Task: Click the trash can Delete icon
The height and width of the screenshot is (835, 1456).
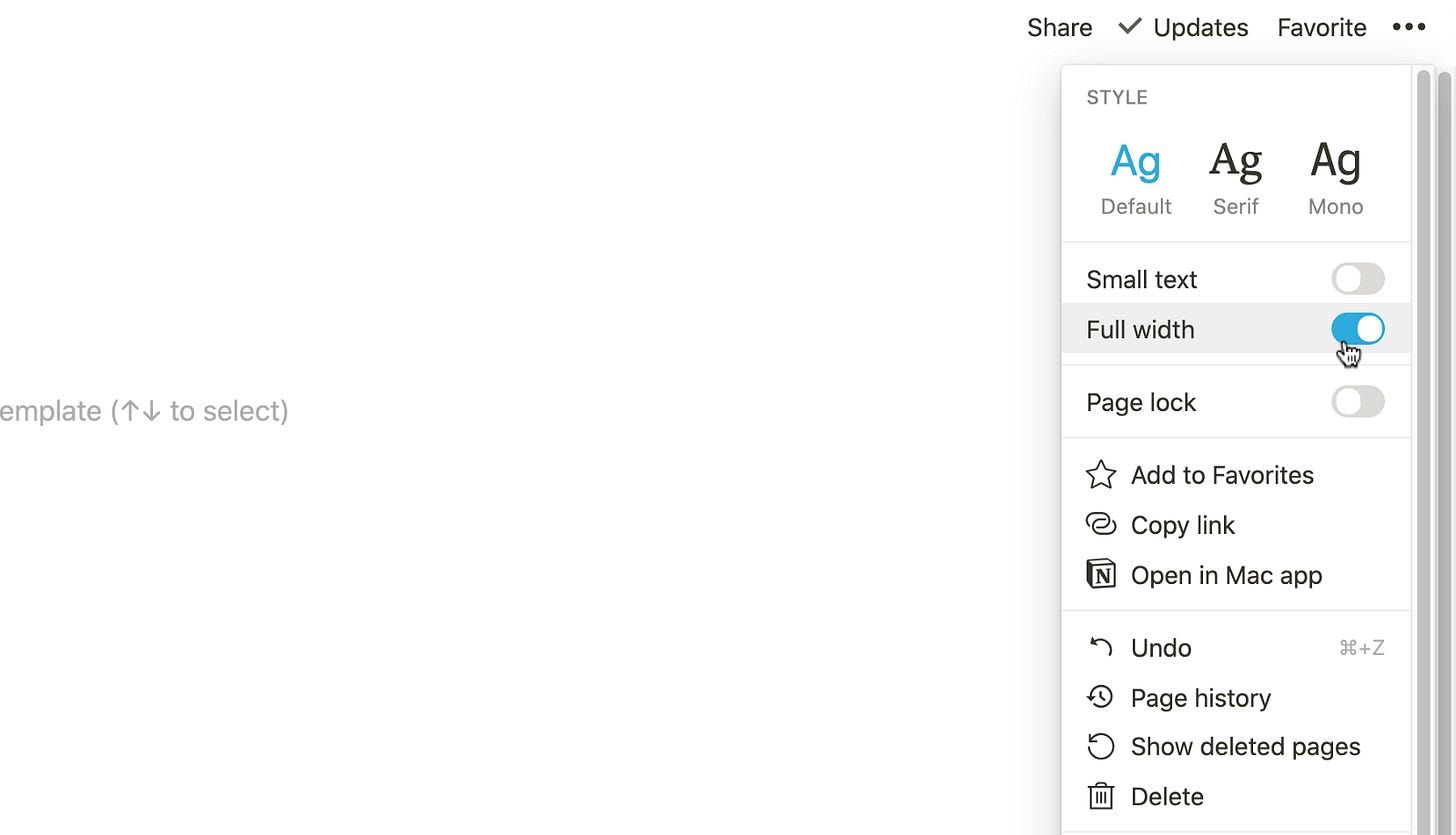Action: 1101,796
